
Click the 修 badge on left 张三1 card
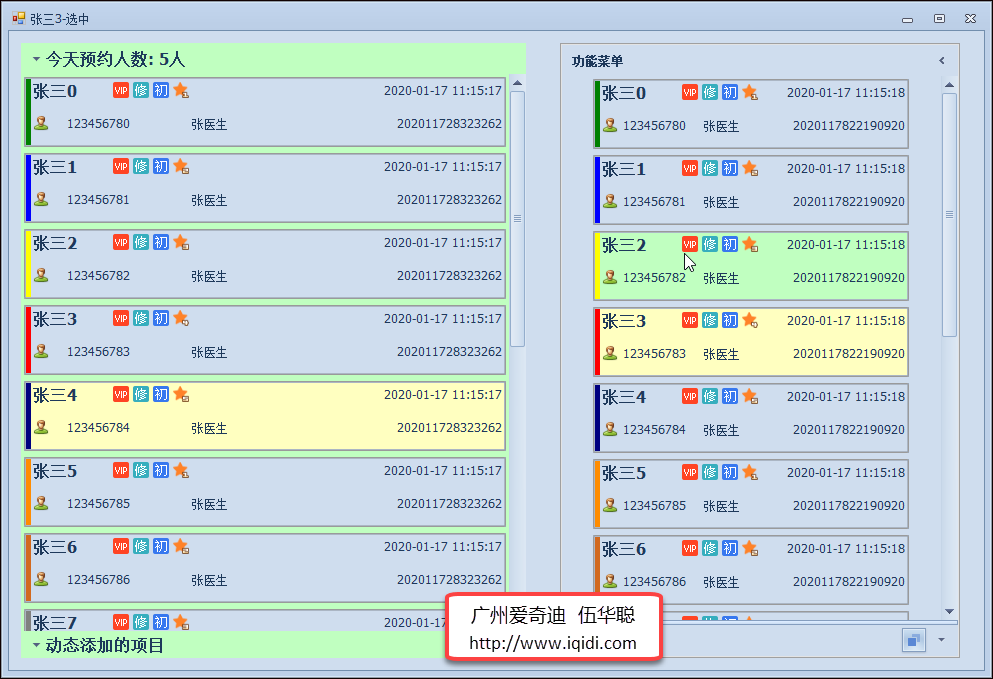(141, 166)
